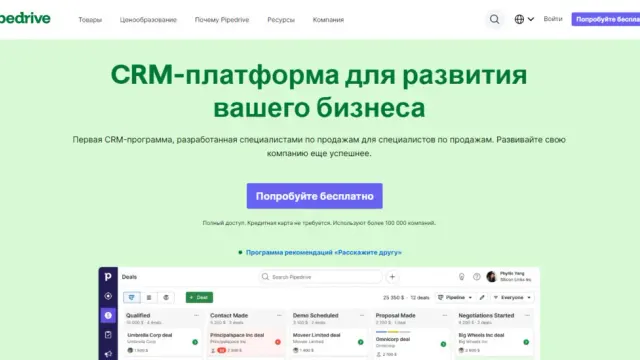Image resolution: width=640 pixels, height=360 pixels.
Task: Open the Omnicorp deal card
Action: (411, 344)
